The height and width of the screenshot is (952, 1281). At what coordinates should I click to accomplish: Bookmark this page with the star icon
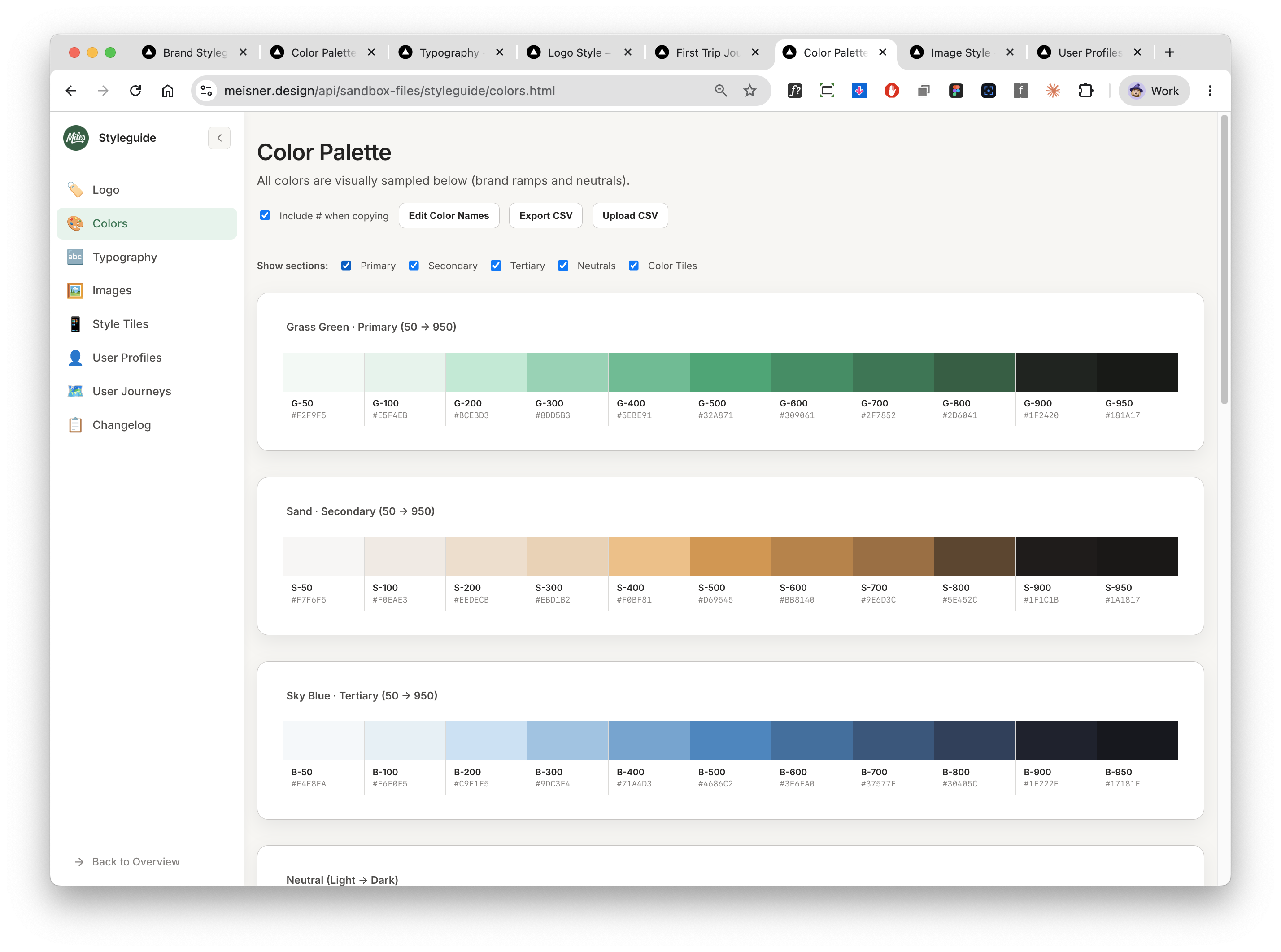749,91
